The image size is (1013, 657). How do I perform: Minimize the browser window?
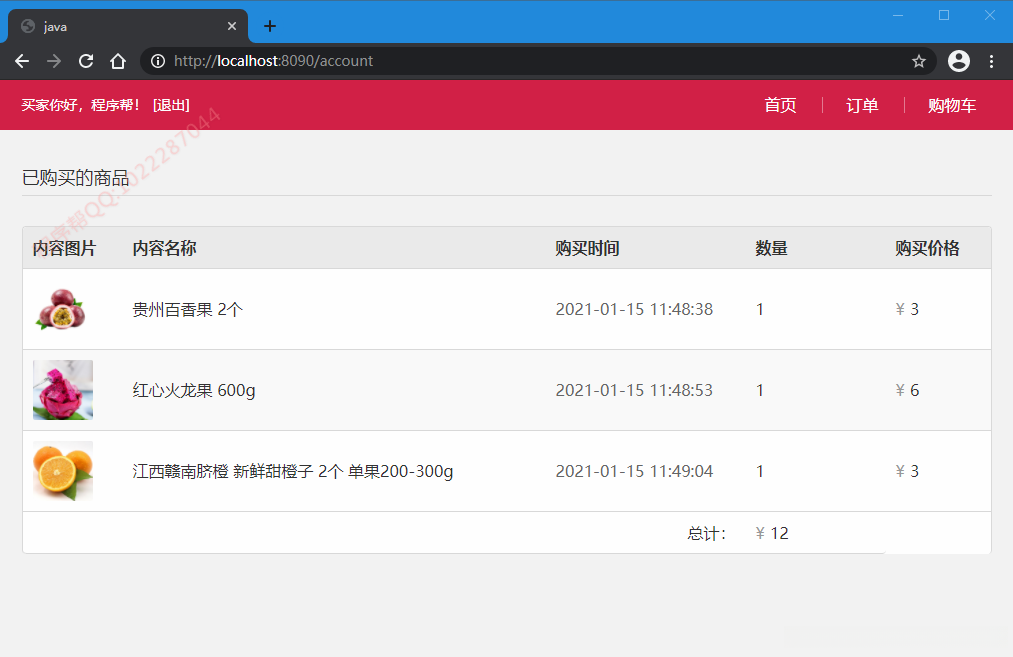click(x=898, y=15)
